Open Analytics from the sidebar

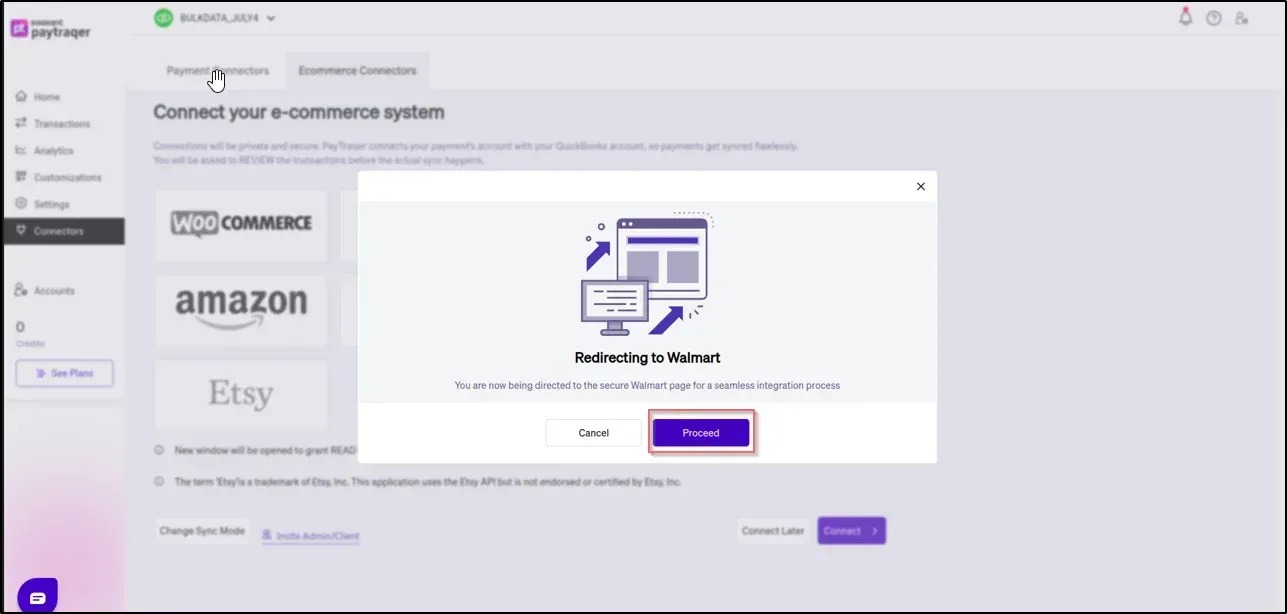(x=53, y=151)
